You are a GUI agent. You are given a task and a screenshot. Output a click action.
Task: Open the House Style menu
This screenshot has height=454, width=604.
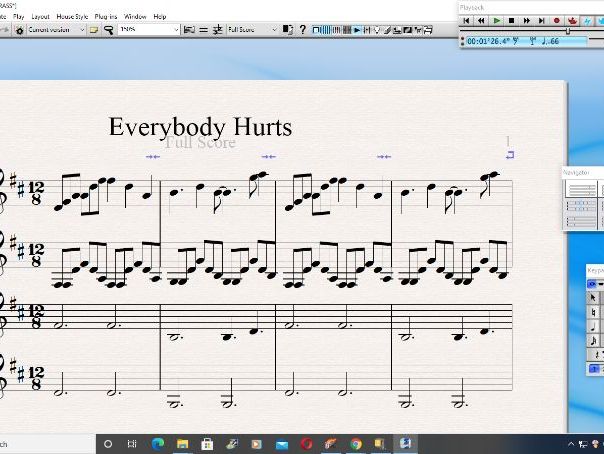[x=72, y=17]
